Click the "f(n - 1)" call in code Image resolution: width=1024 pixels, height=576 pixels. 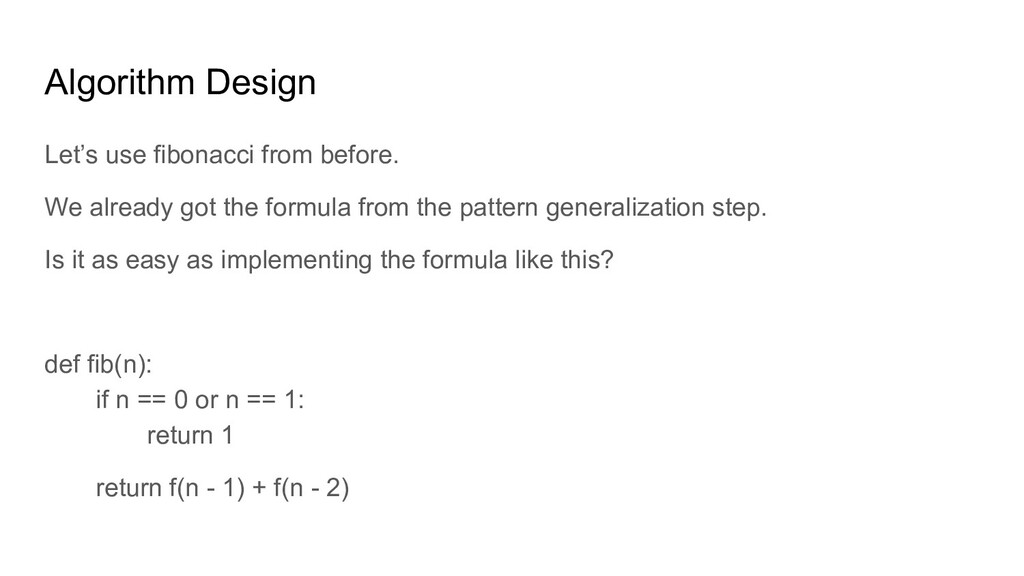click(x=207, y=488)
